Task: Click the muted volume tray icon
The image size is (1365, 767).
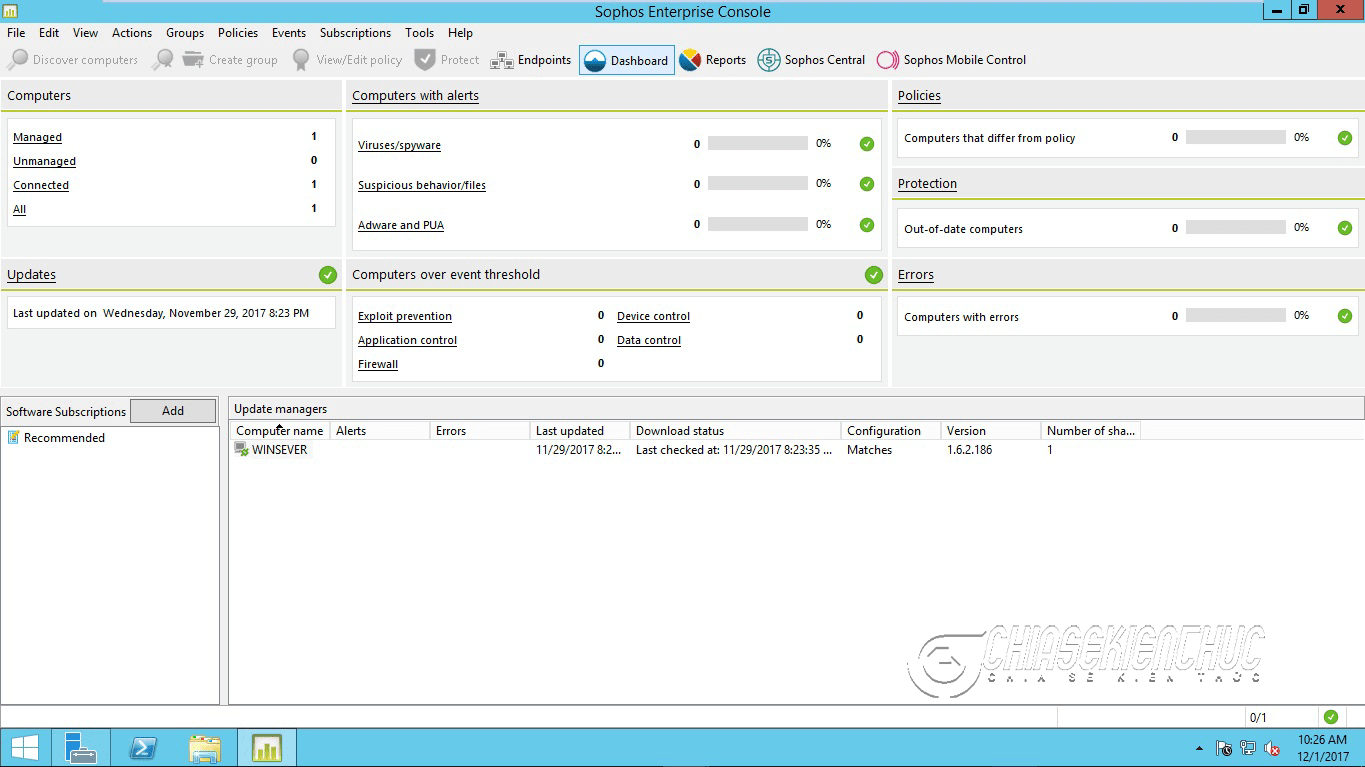Action: pyautogui.click(x=1273, y=748)
